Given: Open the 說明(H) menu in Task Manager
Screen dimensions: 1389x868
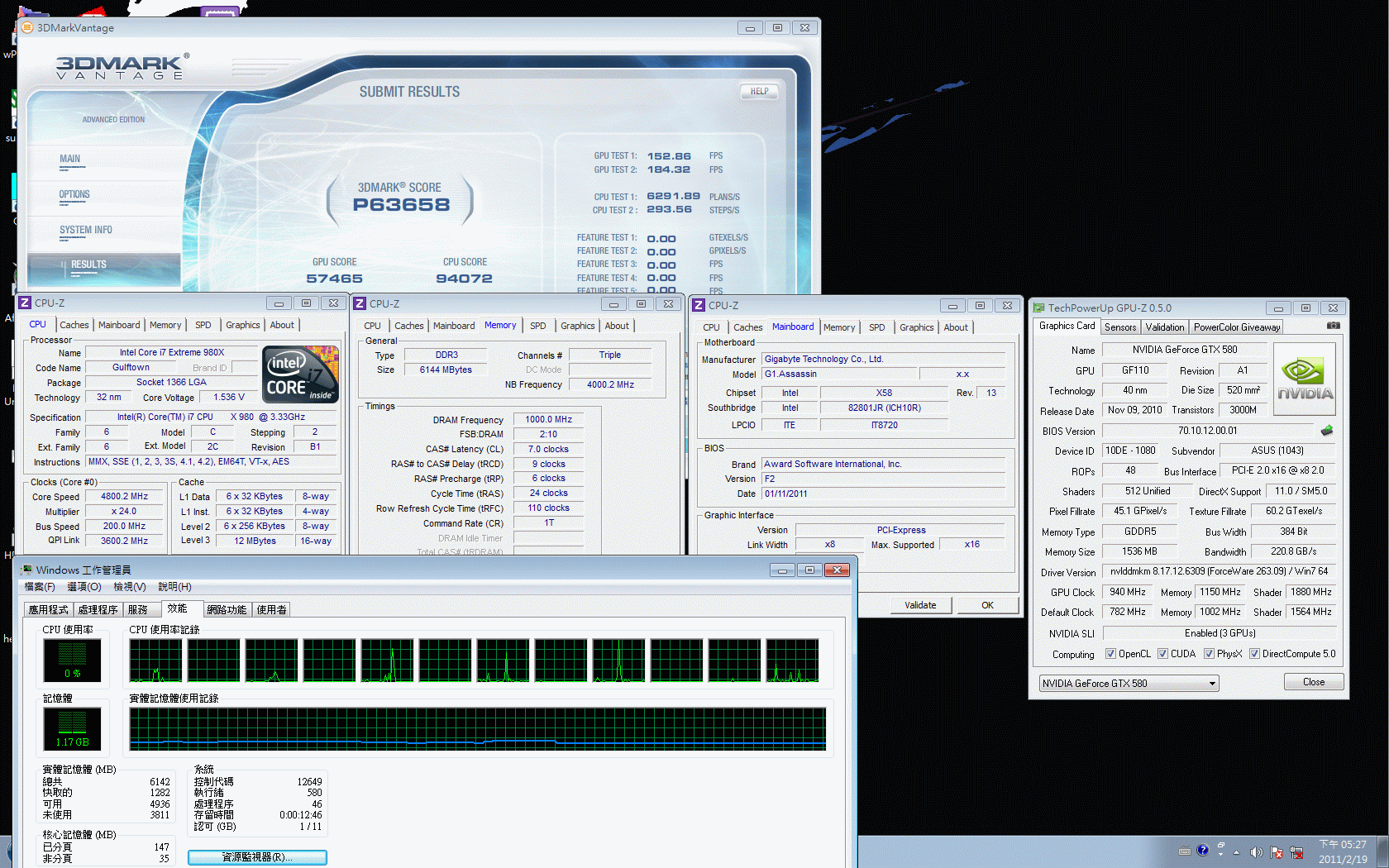Looking at the screenshot, I should pyautogui.click(x=174, y=587).
